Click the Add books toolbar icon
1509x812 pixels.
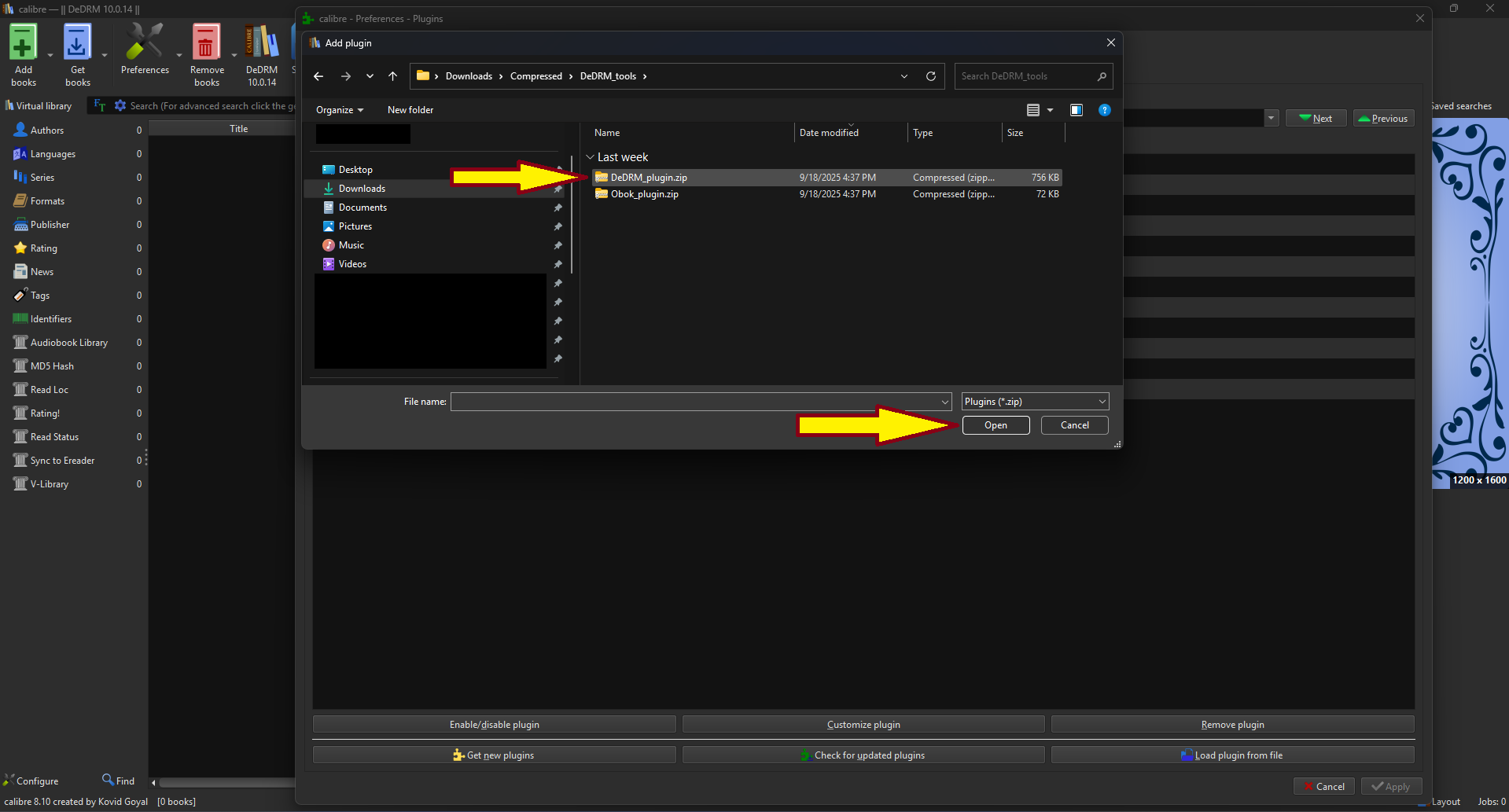[23, 53]
